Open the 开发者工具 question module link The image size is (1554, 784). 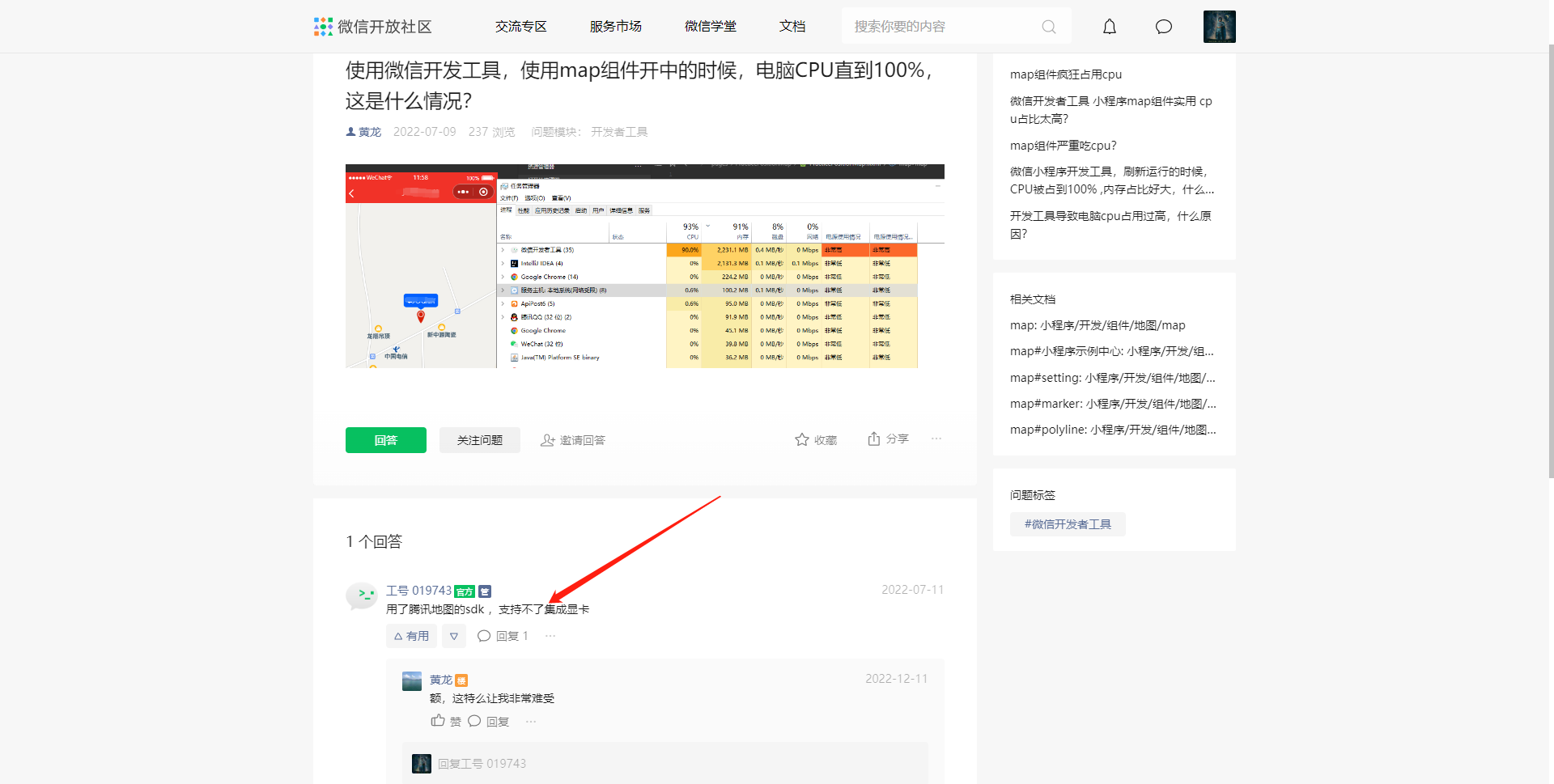[619, 132]
